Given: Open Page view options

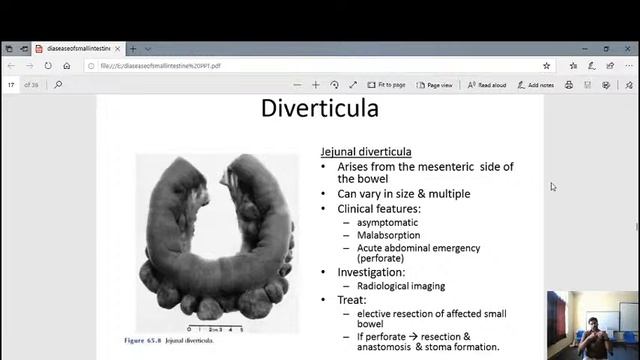Looking at the screenshot, I should pyautogui.click(x=434, y=85).
